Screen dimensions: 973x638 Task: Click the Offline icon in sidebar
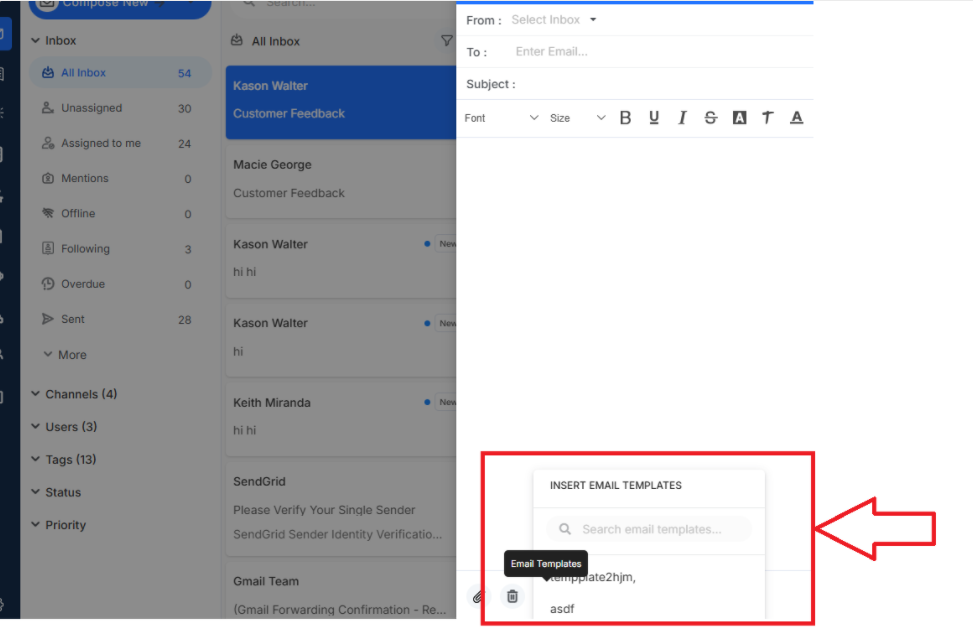click(x=47, y=213)
